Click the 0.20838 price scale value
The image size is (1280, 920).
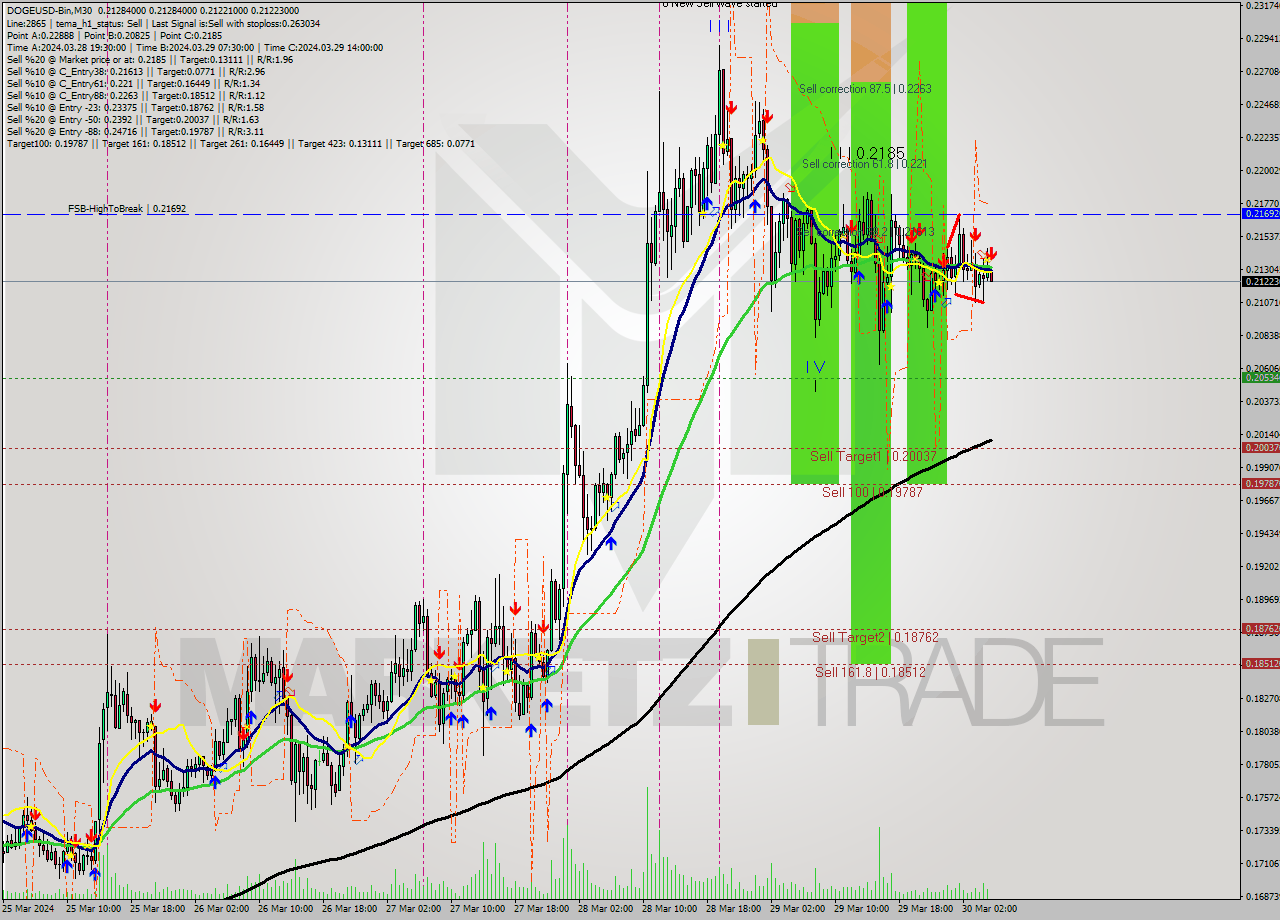coord(1262,335)
